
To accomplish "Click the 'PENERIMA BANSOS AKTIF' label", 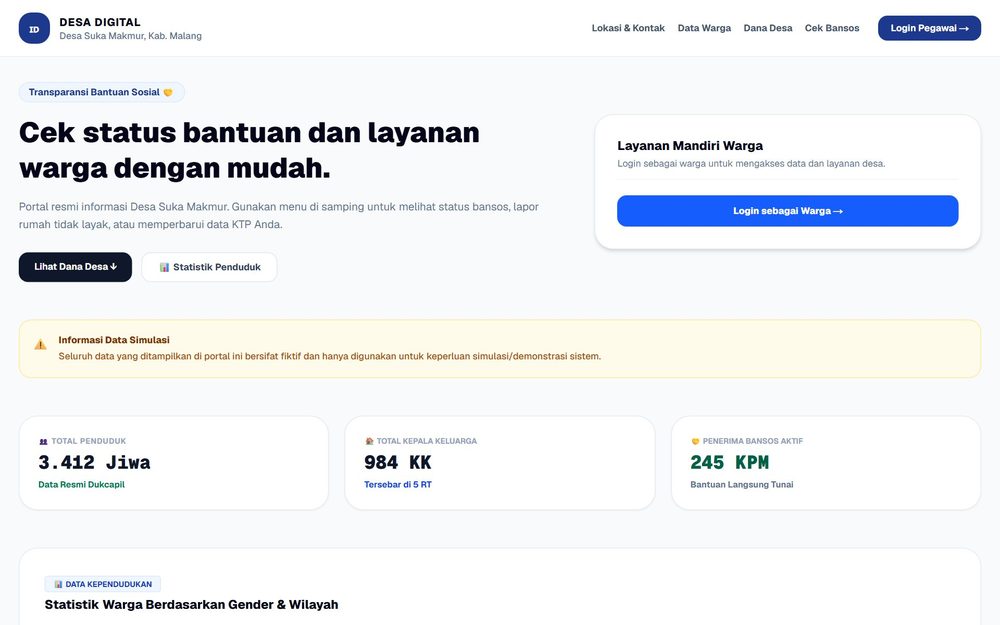I will (753, 441).
